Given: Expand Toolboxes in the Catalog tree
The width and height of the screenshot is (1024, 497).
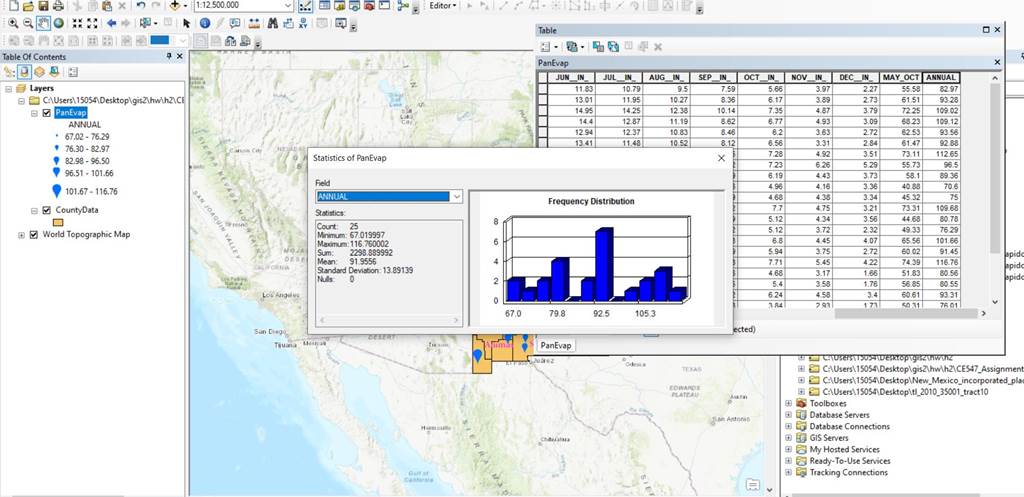Looking at the screenshot, I should (789, 403).
